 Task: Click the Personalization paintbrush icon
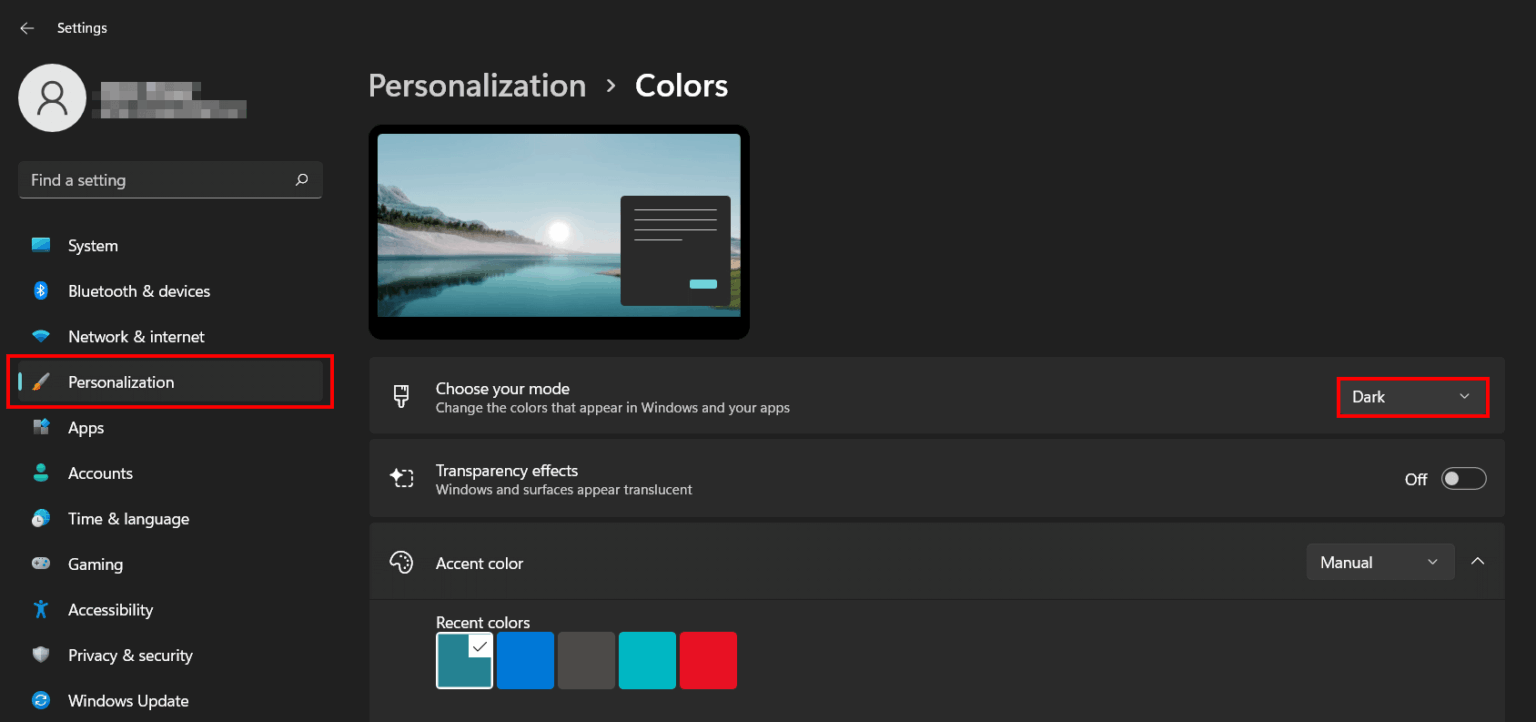pos(40,382)
